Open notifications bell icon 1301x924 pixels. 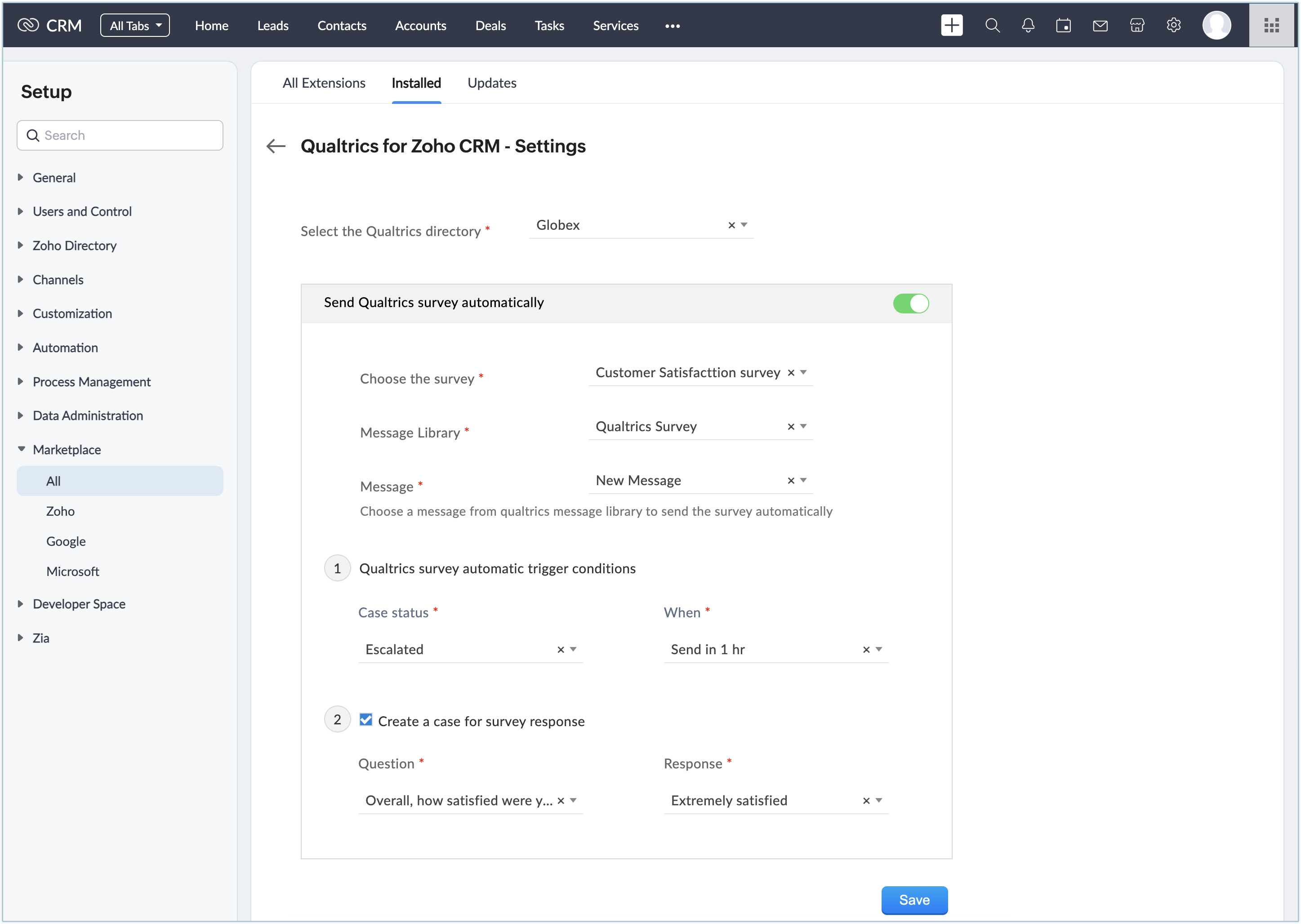point(1027,26)
